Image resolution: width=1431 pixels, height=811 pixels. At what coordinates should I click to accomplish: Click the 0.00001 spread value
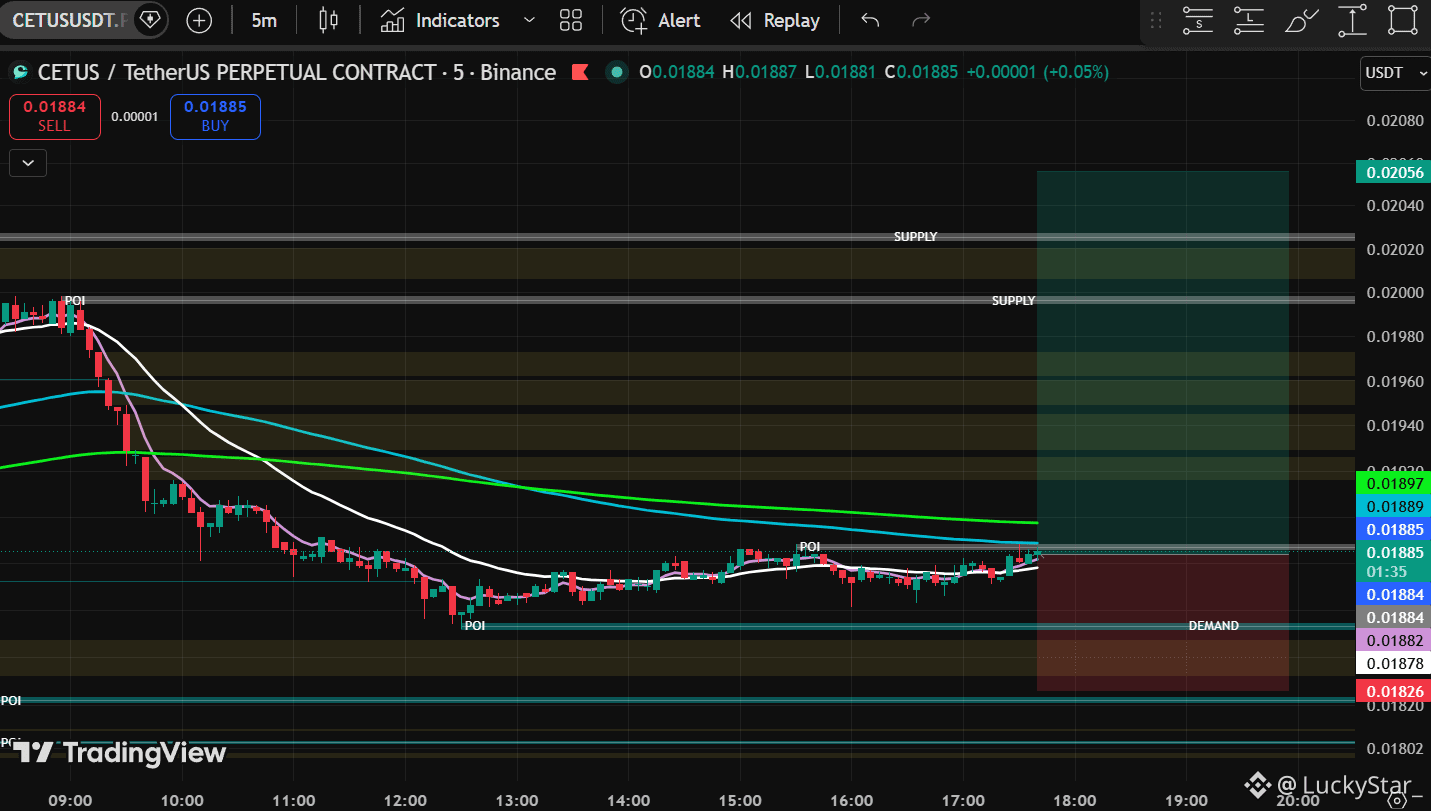point(135,116)
